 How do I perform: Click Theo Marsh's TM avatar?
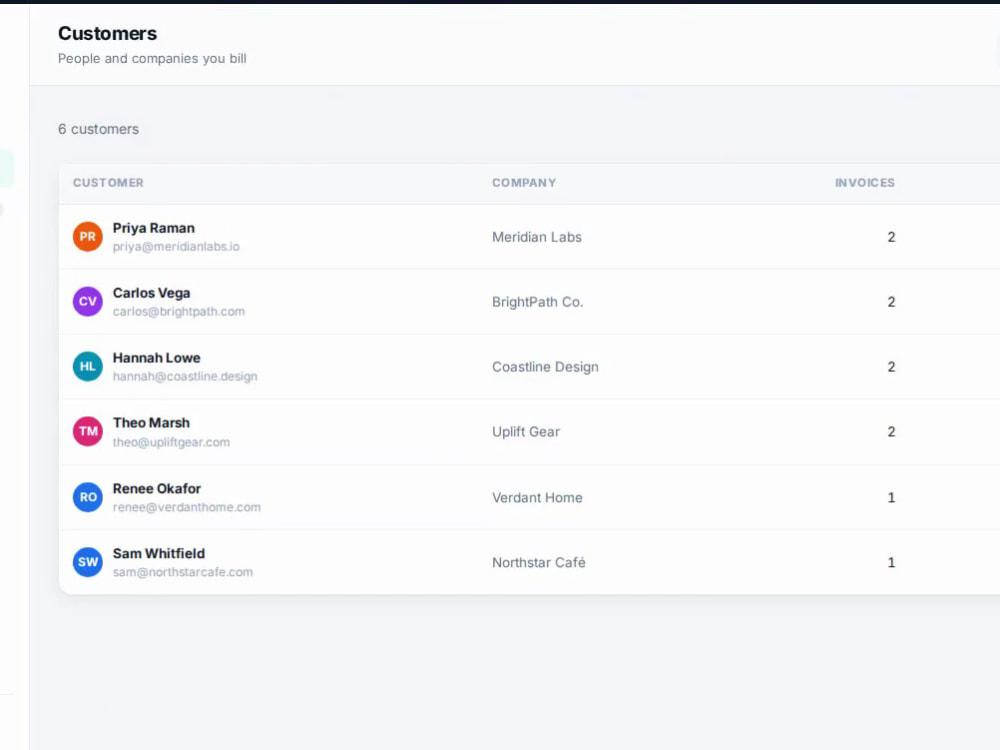[87, 432]
